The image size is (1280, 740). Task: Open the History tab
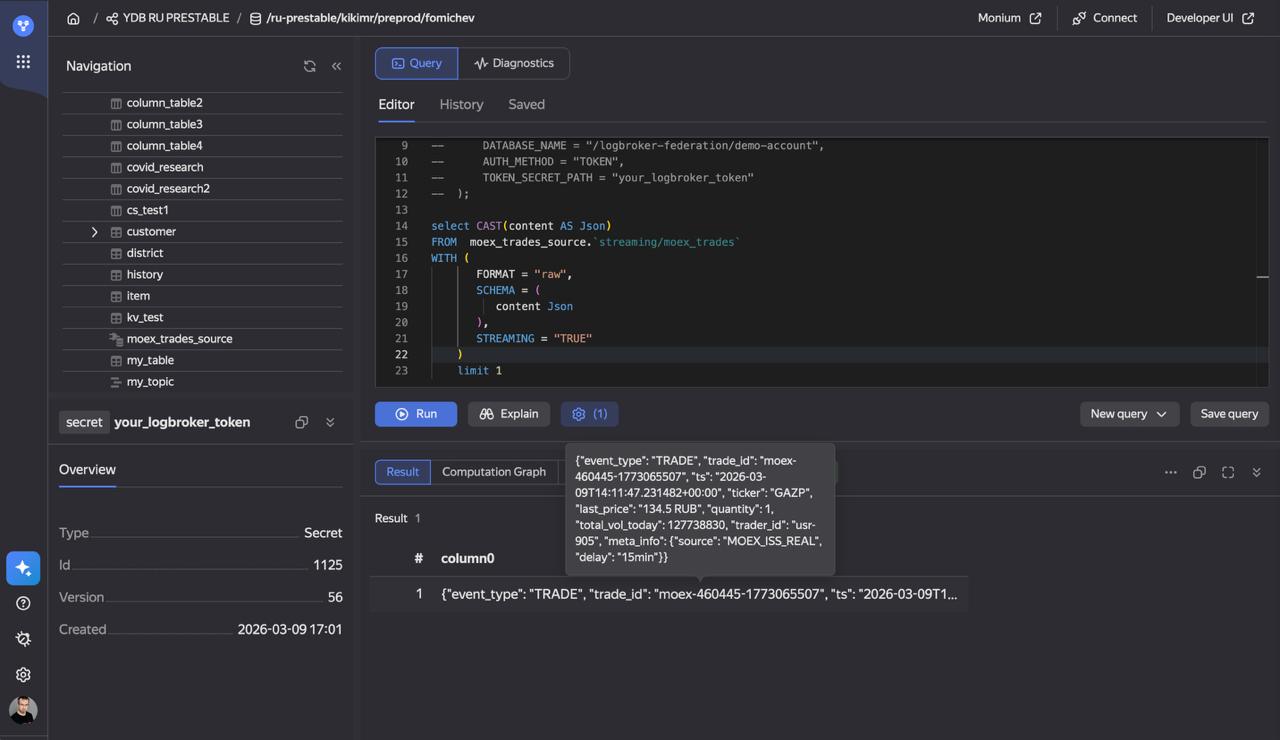coord(461,104)
